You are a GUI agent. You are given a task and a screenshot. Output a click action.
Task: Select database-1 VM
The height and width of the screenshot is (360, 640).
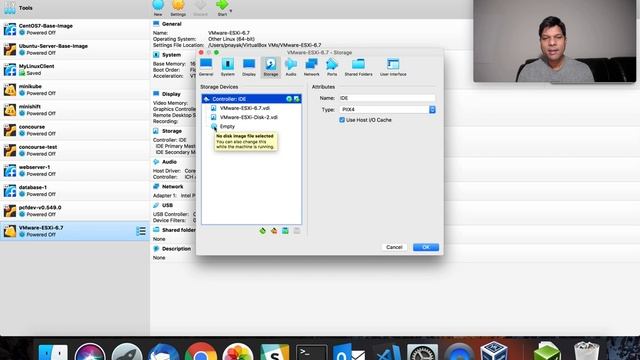75,191
